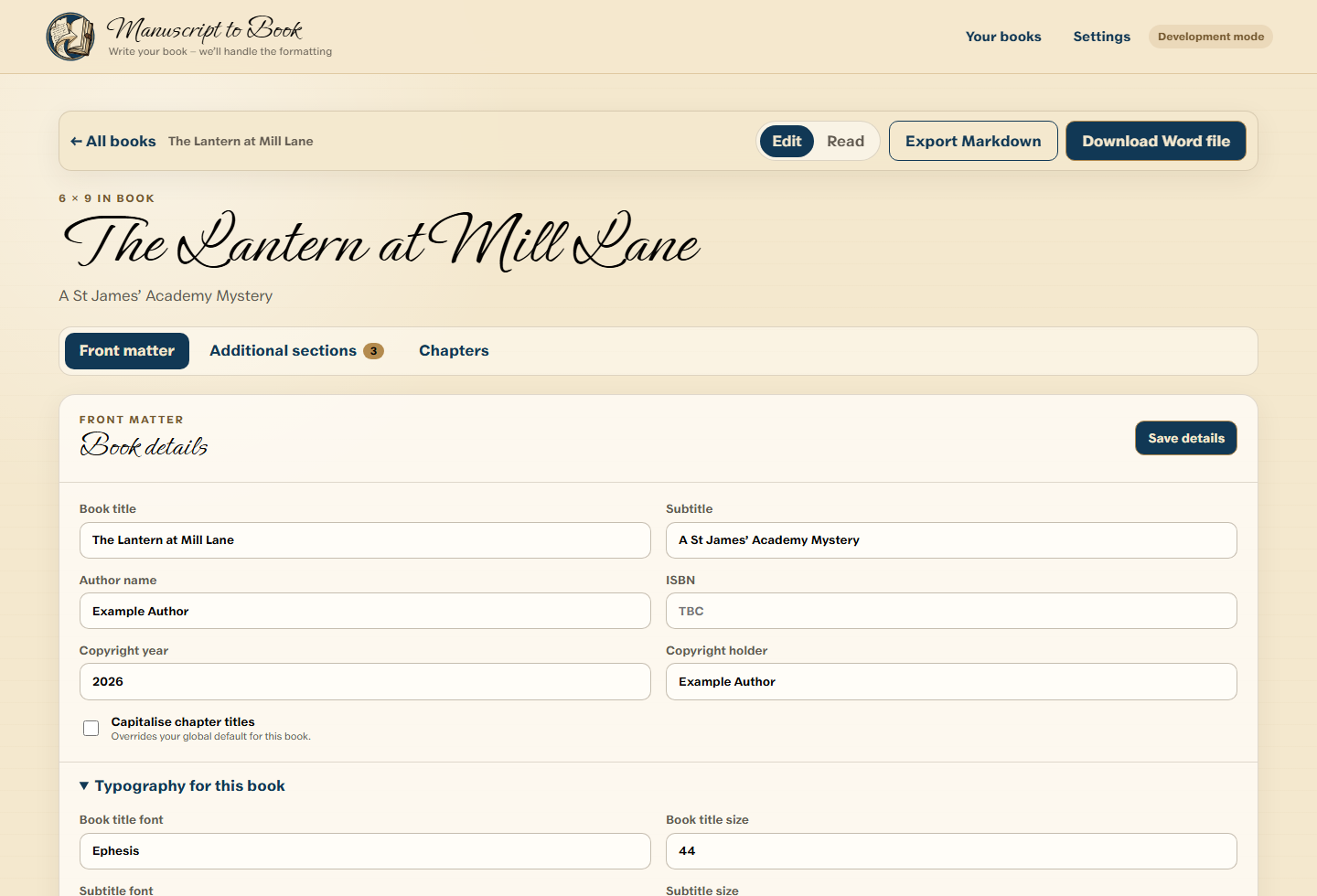Open Your books page
The image size is (1317, 896).
1003,37
